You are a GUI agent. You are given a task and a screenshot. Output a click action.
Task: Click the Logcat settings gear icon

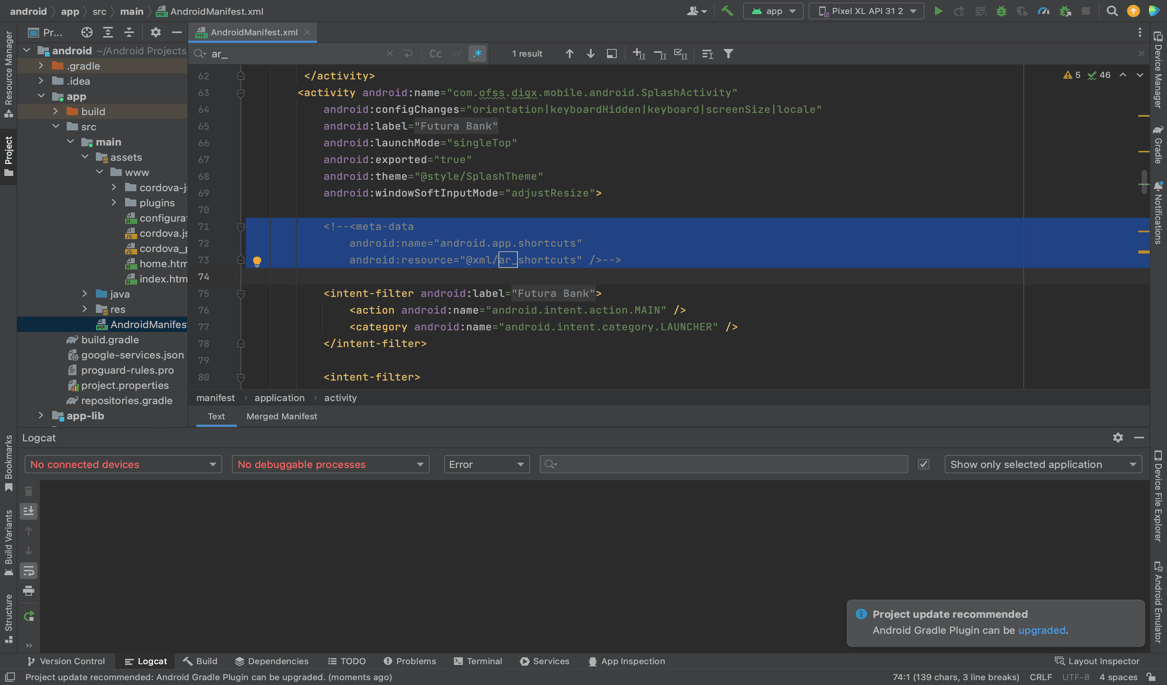(x=1118, y=438)
